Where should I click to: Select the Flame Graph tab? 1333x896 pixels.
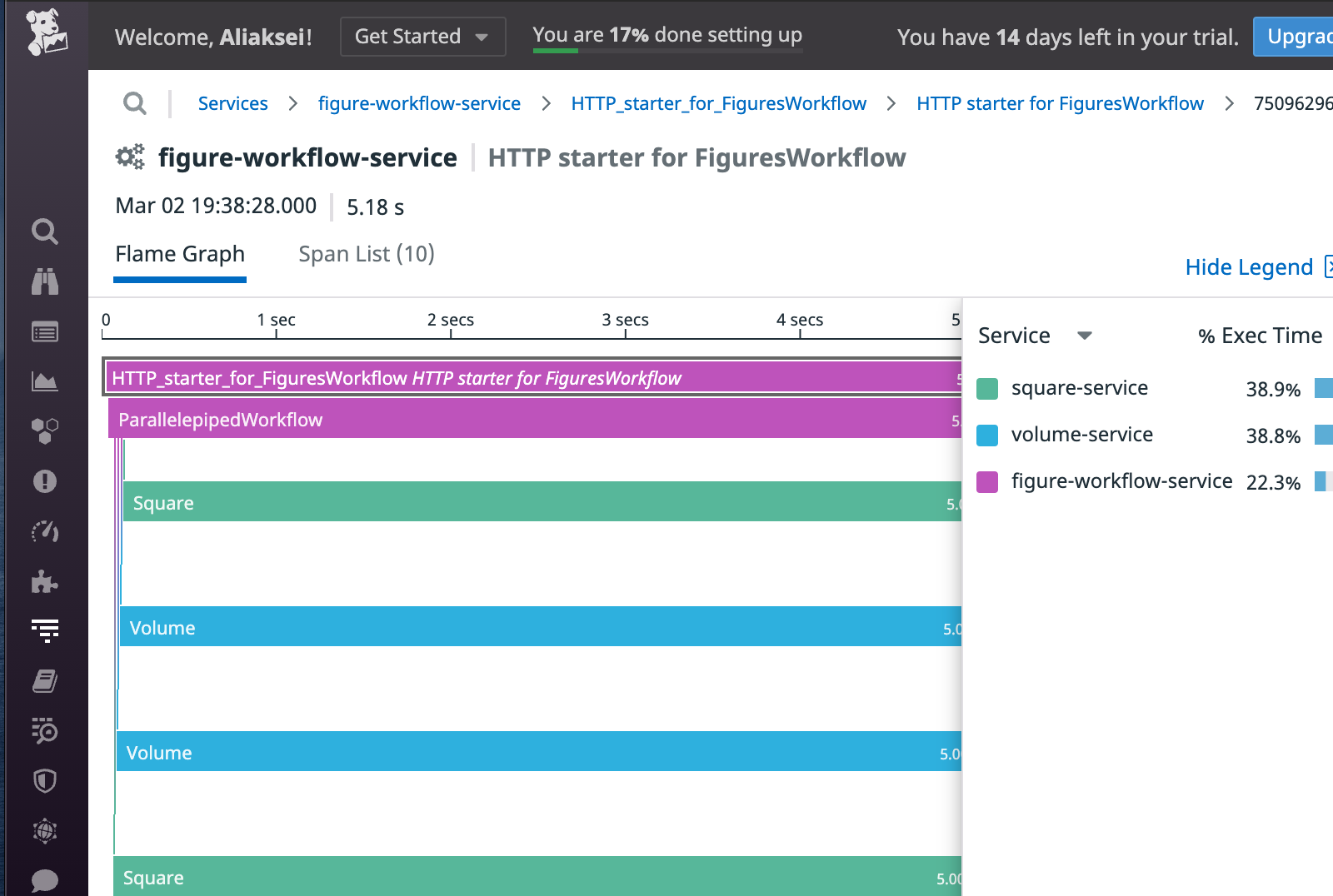pos(180,254)
